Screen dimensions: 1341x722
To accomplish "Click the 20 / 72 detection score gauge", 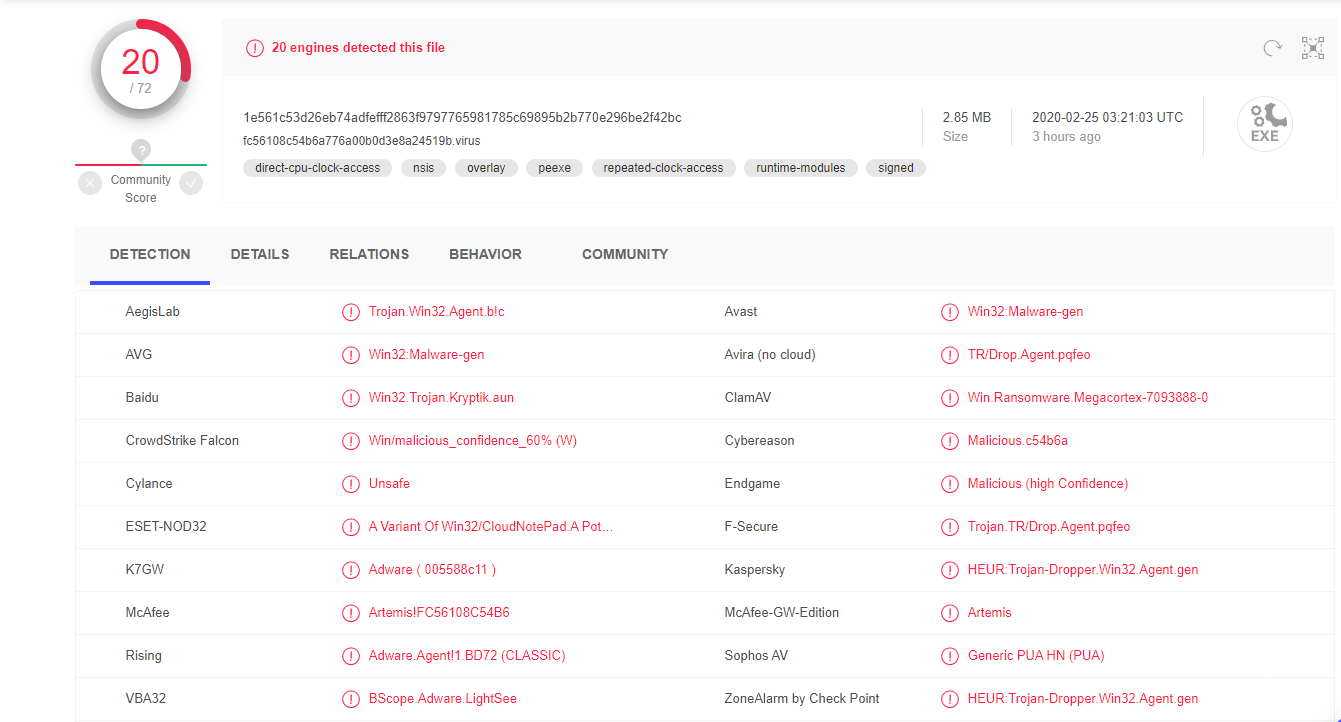I will [x=141, y=68].
